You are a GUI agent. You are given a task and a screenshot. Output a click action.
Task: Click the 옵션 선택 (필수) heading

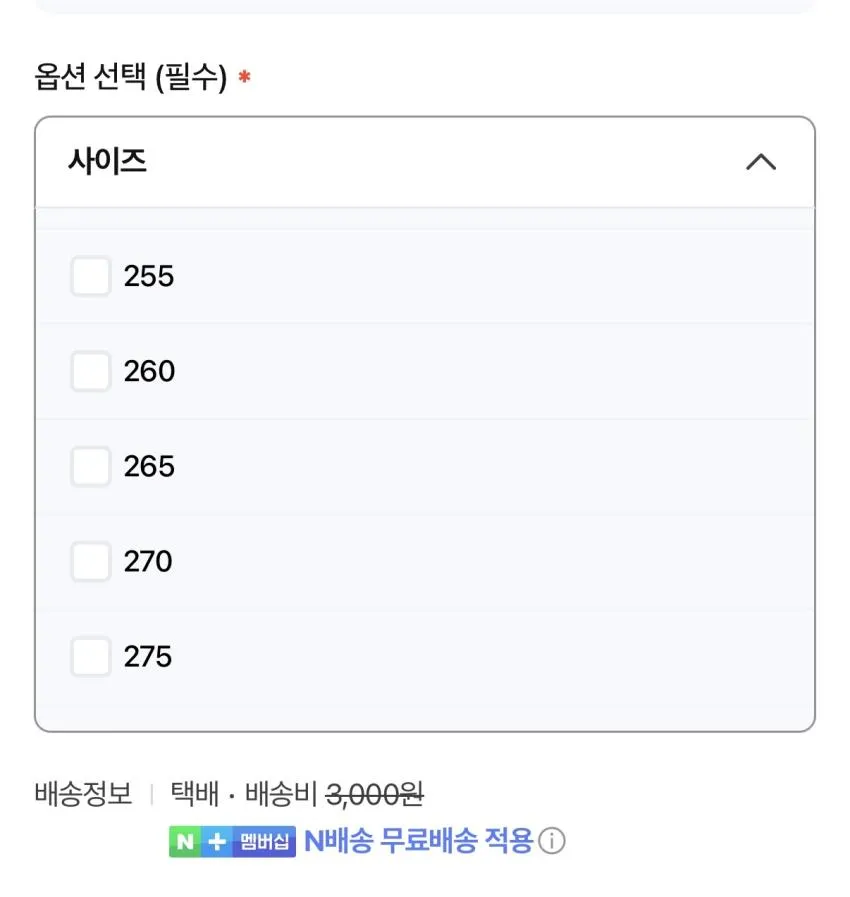131,77
